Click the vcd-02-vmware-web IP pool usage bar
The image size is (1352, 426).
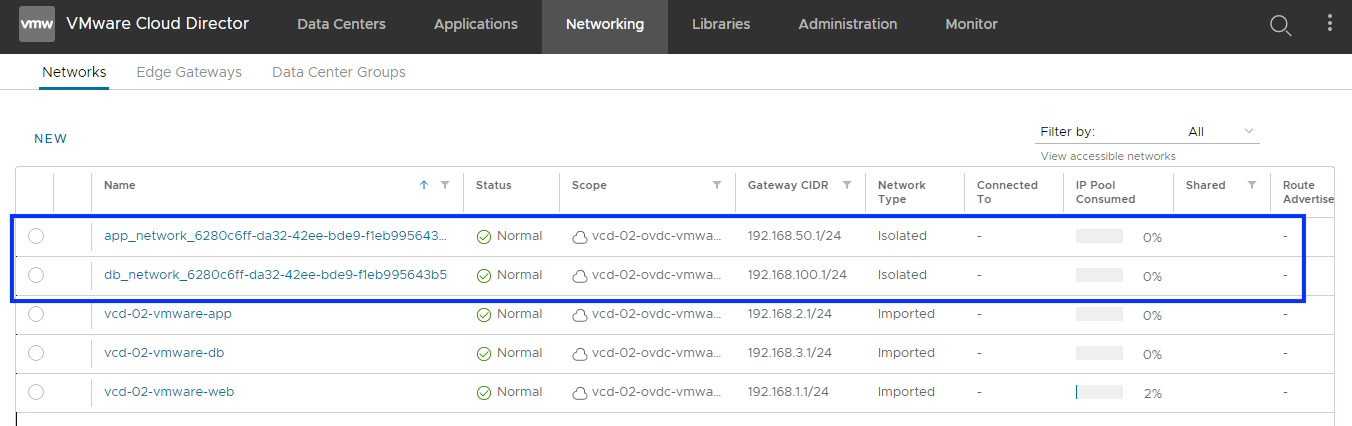(x=1099, y=393)
